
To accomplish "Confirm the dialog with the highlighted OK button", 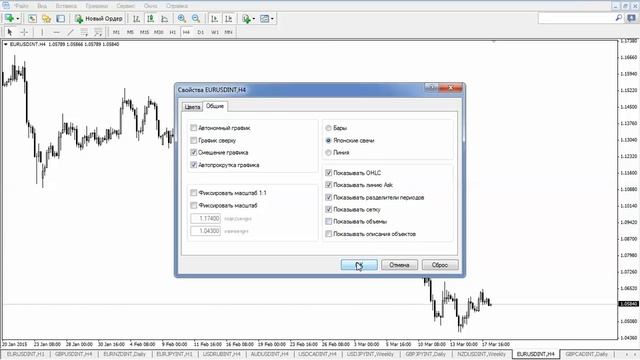I will pos(359,265).
